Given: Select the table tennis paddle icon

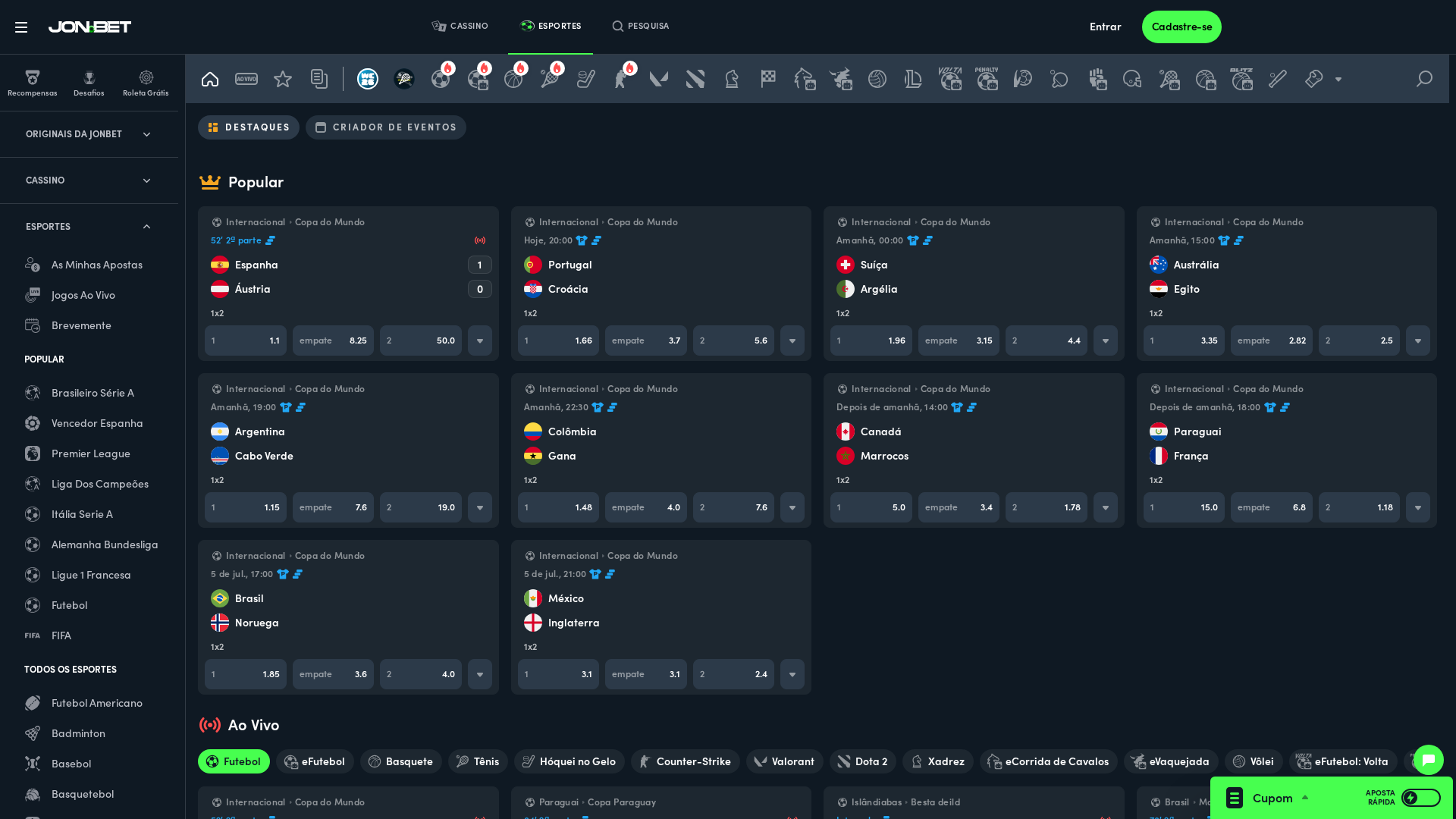Looking at the screenshot, I should [x=1059, y=79].
